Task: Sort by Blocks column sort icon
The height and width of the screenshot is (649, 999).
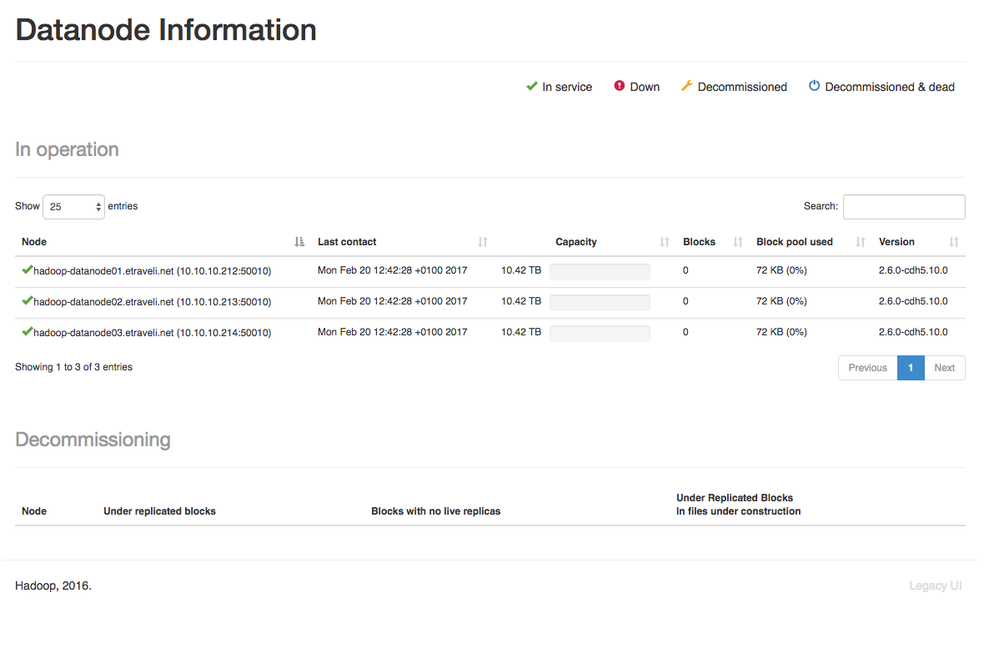Action: point(738,242)
